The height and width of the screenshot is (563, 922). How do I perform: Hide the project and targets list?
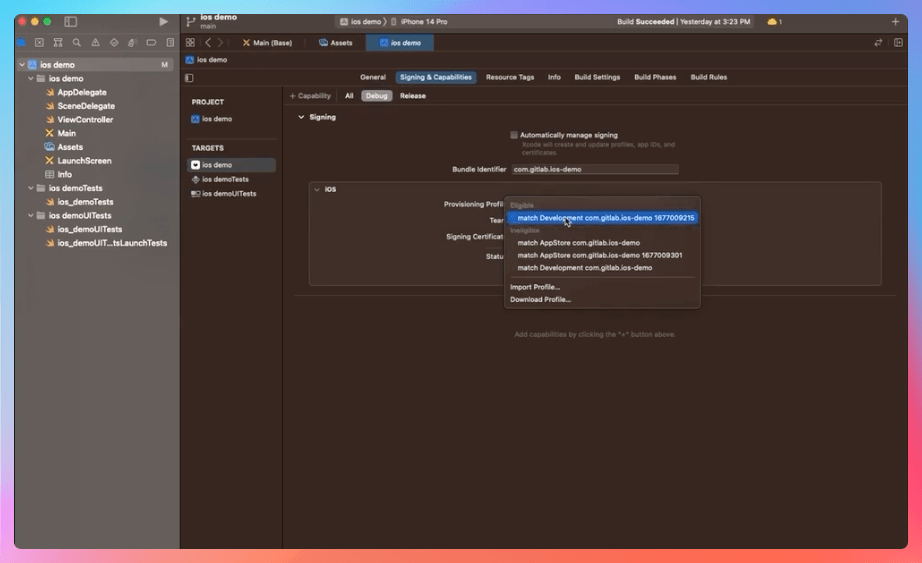189,78
